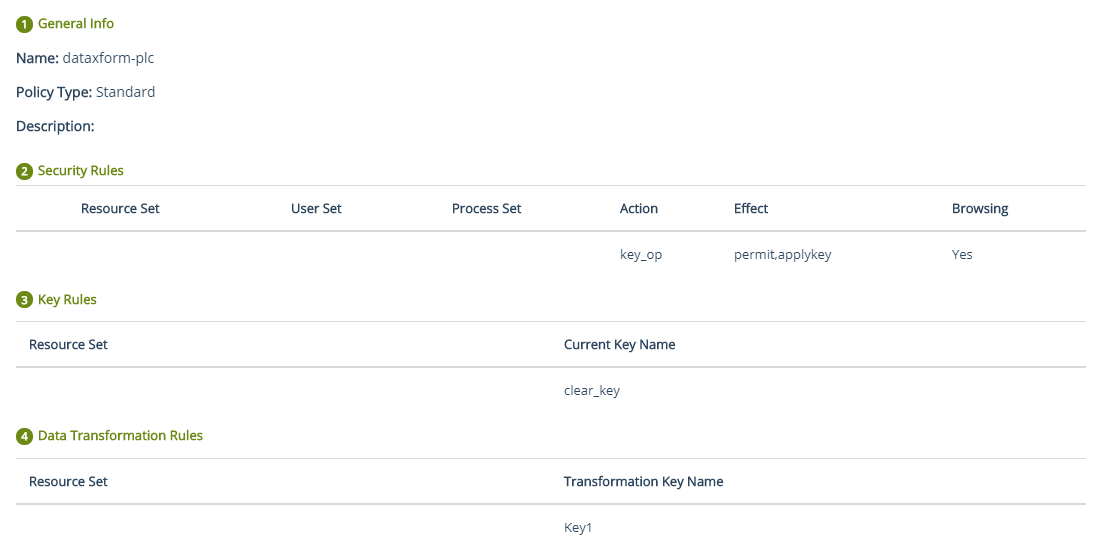The width and height of the screenshot is (1097, 547).
Task: Jump to Data Transformation Rules heading
Action: (120, 435)
